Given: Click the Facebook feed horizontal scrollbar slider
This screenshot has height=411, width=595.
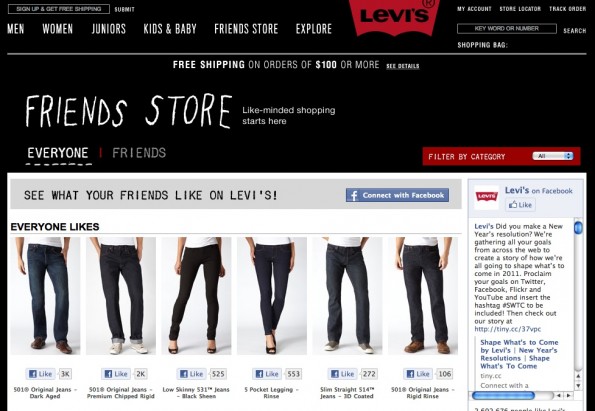Looking at the screenshot, I should 503,395.
